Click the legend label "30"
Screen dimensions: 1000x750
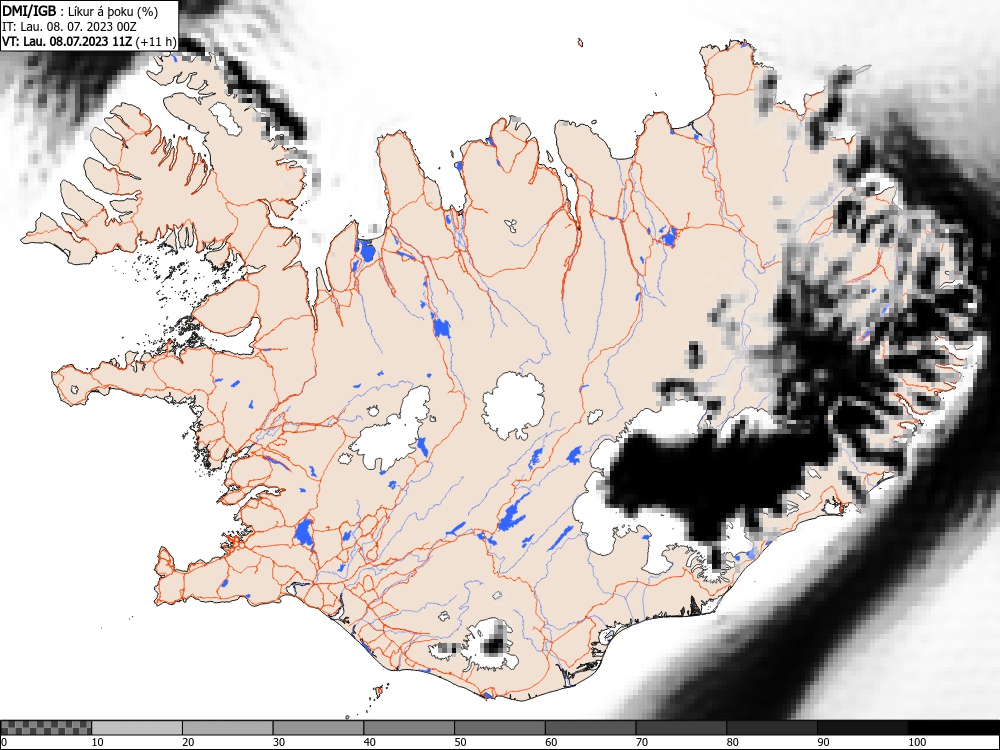click(x=279, y=742)
